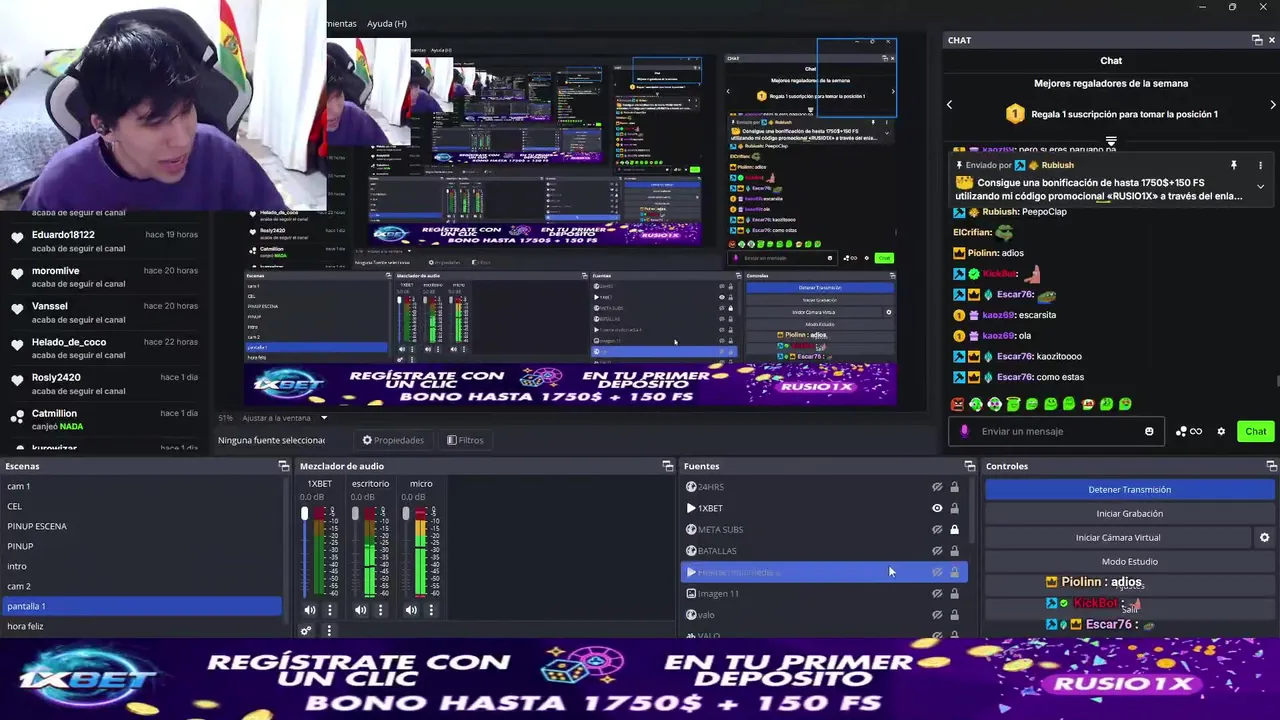Lock the 24HRS source
The image size is (1280, 720).
[954, 487]
